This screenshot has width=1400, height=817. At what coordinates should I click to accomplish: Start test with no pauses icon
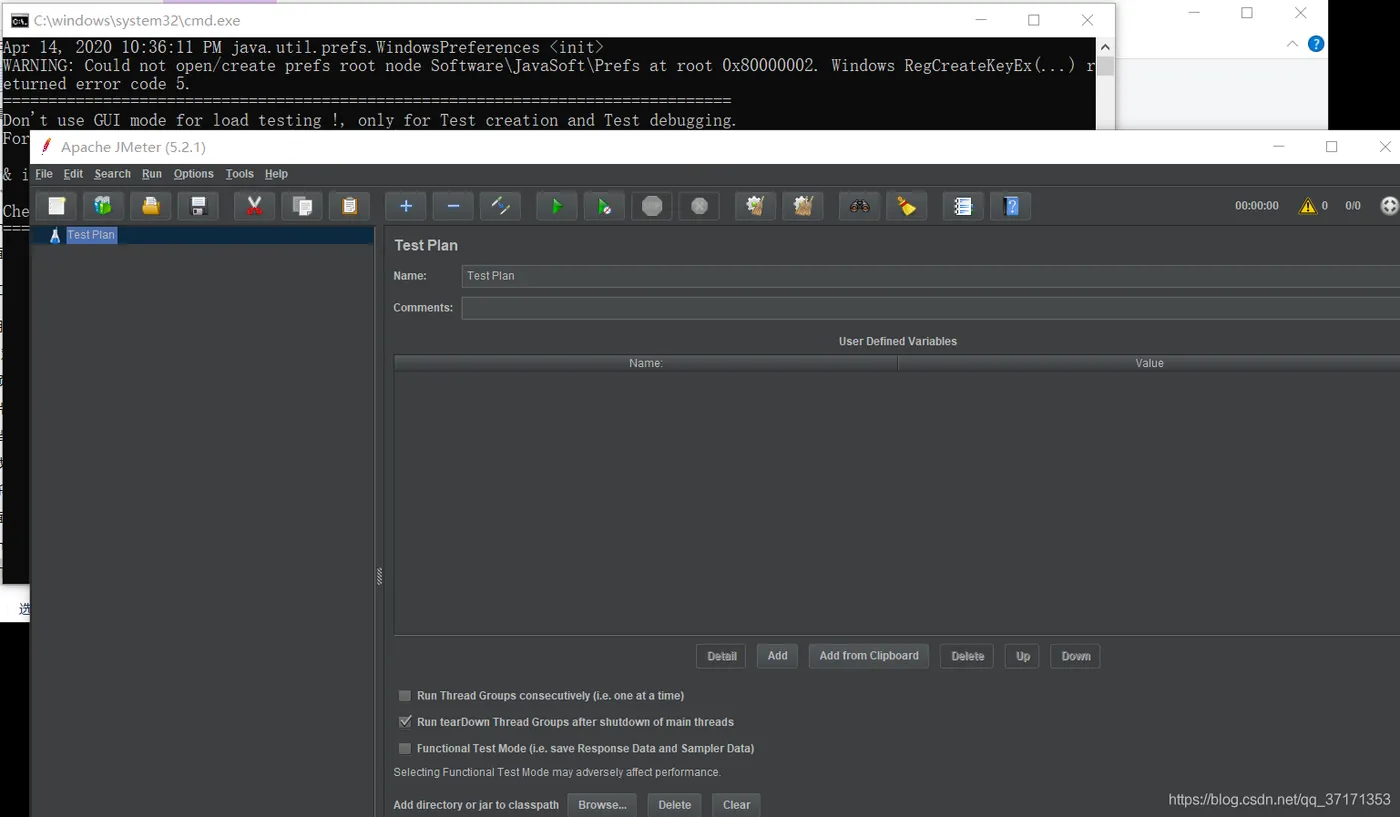(x=604, y=206)
